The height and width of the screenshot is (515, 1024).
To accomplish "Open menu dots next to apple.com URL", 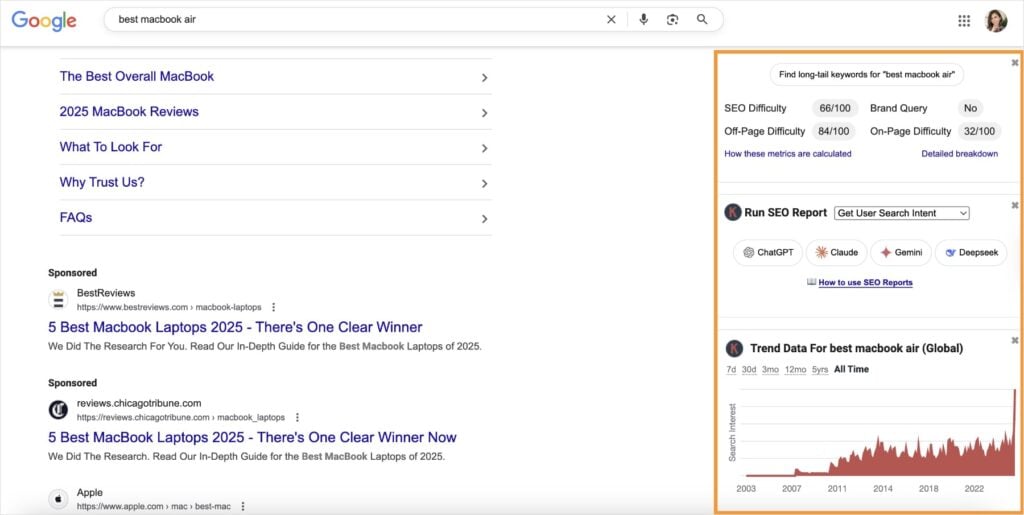I will point(243,507).
